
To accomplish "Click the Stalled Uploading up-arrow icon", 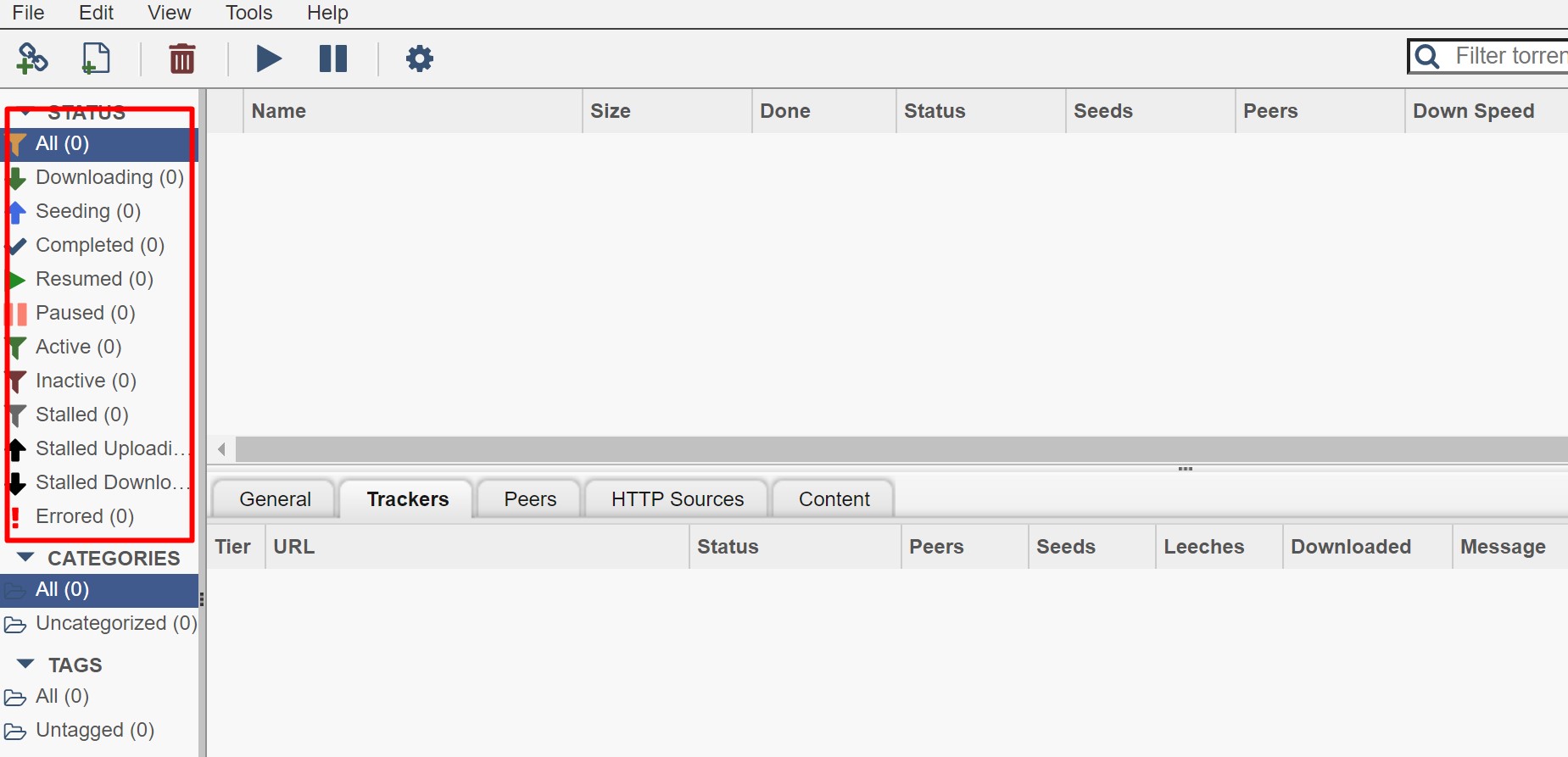I will [x=16, y=450].
